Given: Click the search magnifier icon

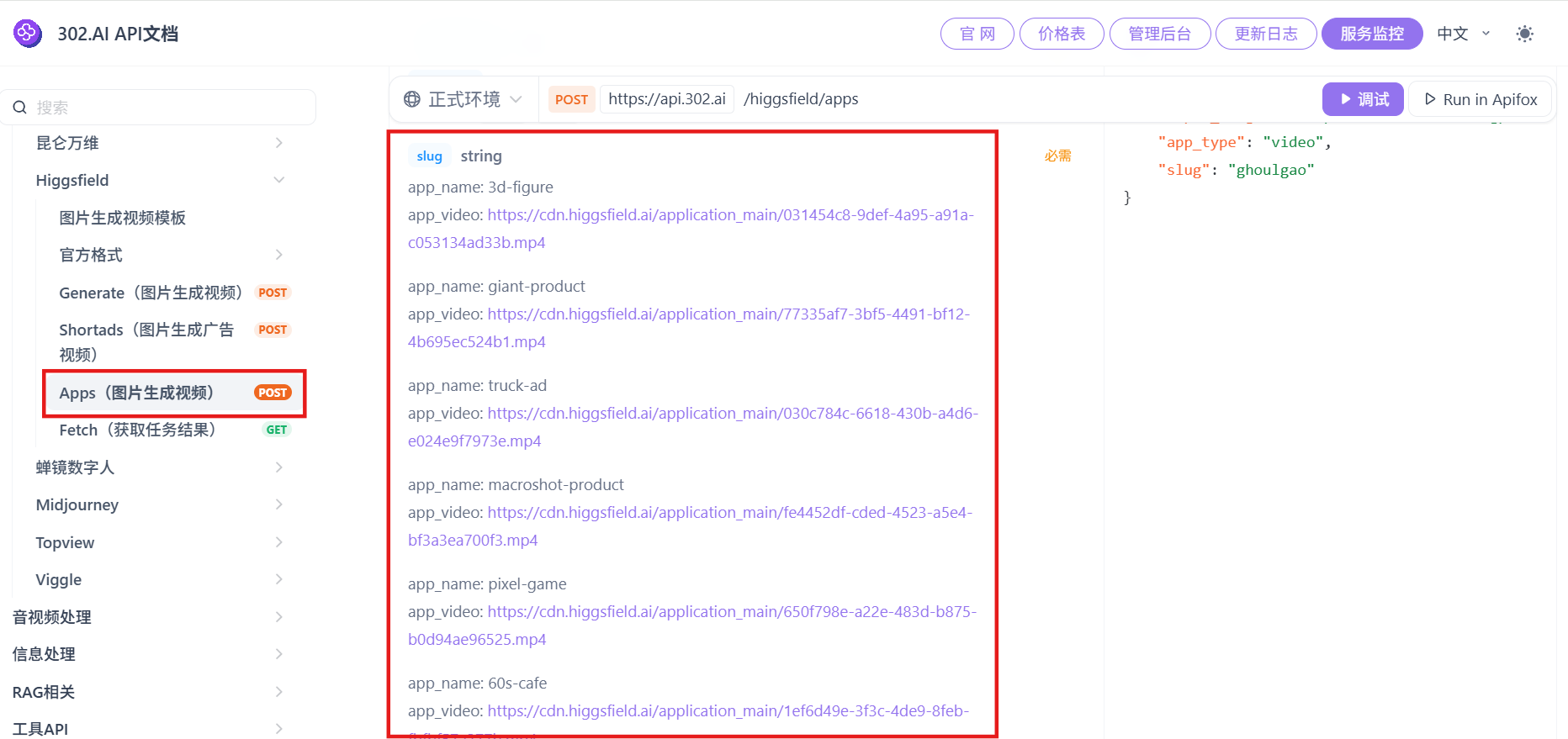Looking at the screenshot, I should tap(20, 108).
